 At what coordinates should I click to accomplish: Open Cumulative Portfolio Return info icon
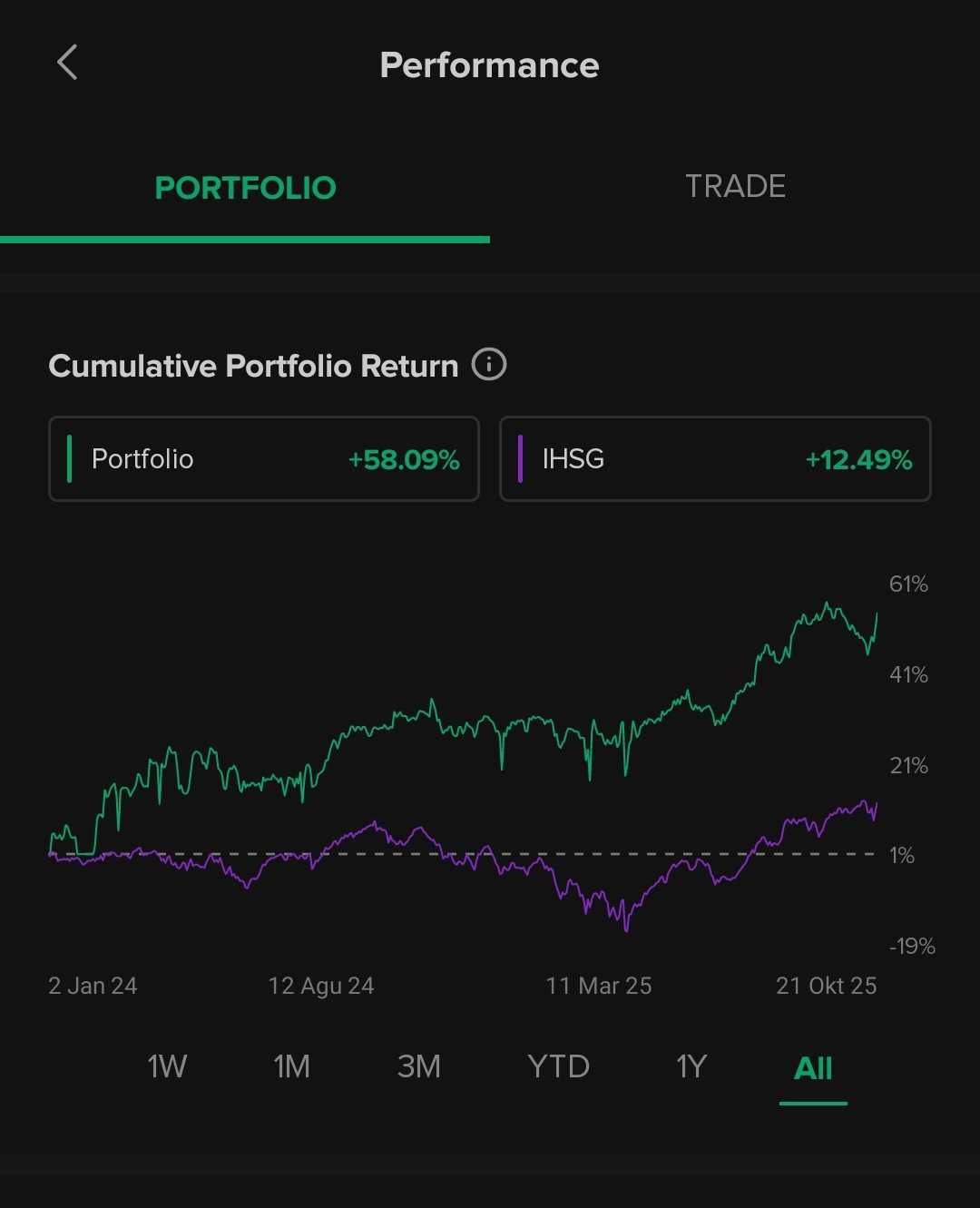pos(489,365)
